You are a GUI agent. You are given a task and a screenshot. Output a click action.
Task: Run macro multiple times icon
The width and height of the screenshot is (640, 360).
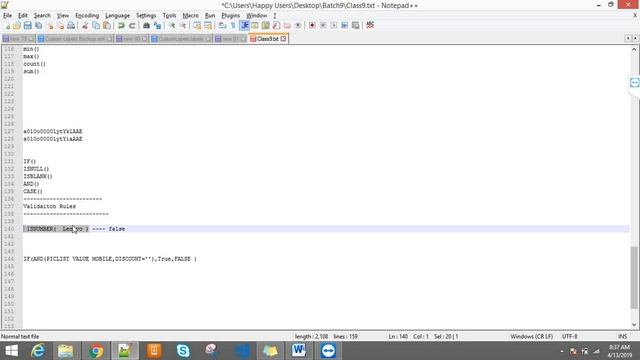[344, 25]
